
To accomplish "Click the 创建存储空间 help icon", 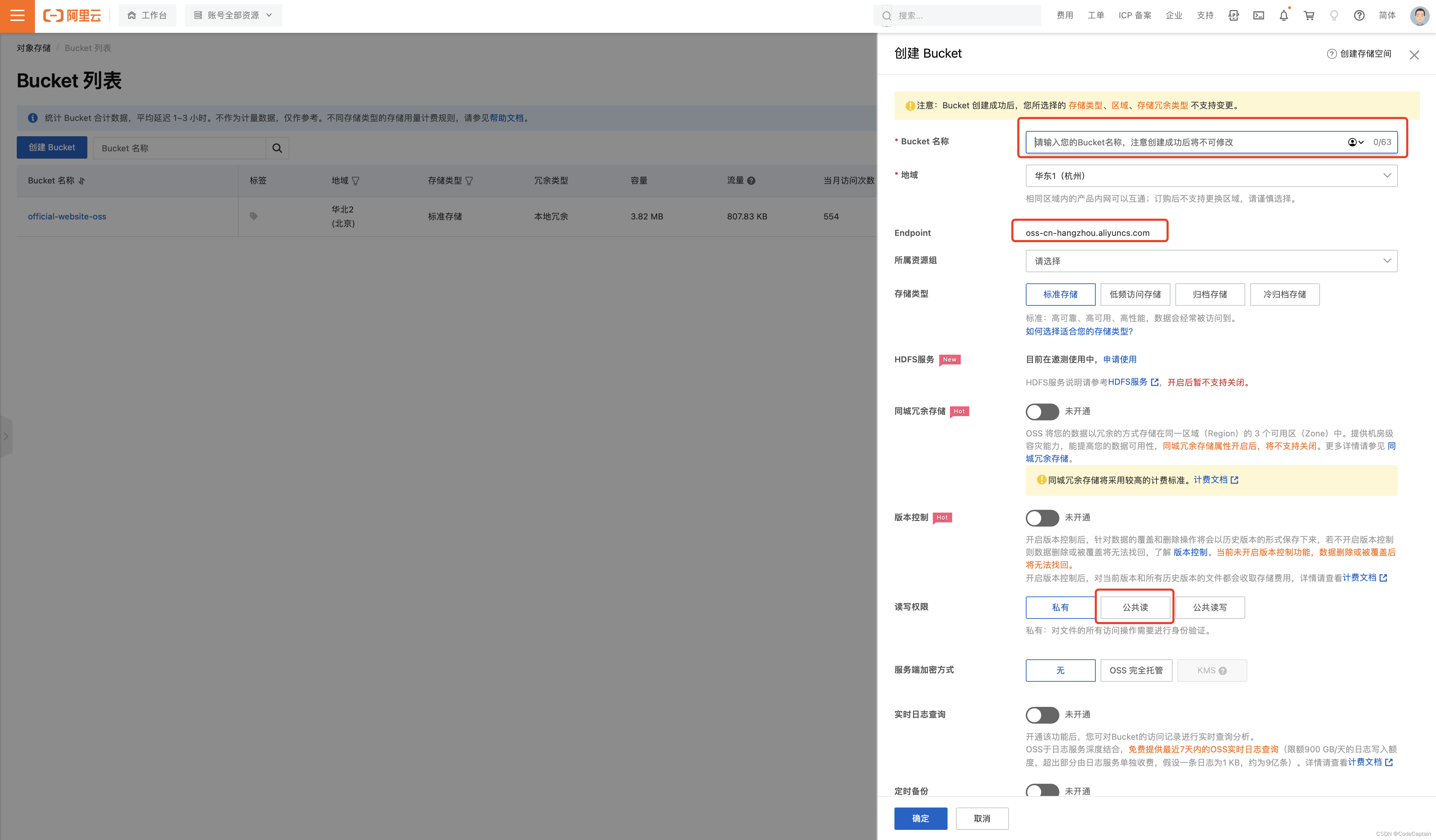I will coord(1331,53).
